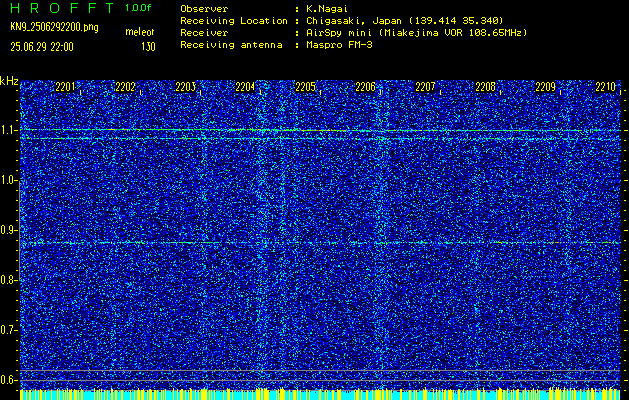Click the count value 130

tap(148, 47)
